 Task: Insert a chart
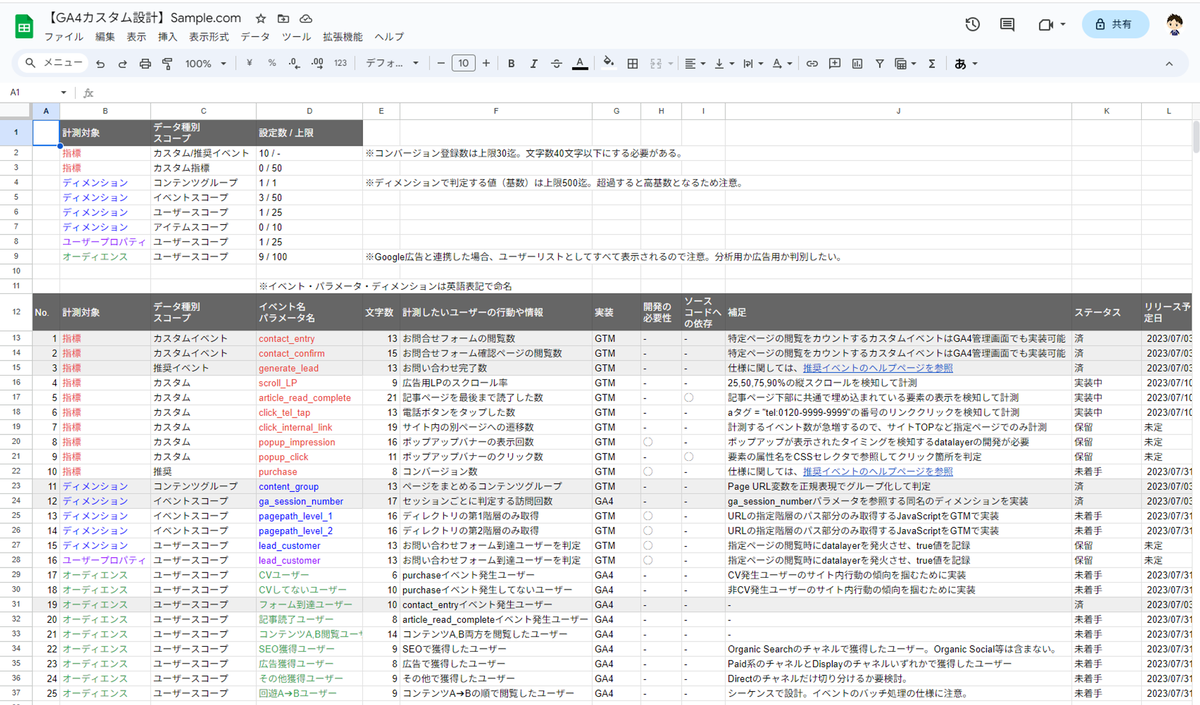tap(856, 63)
